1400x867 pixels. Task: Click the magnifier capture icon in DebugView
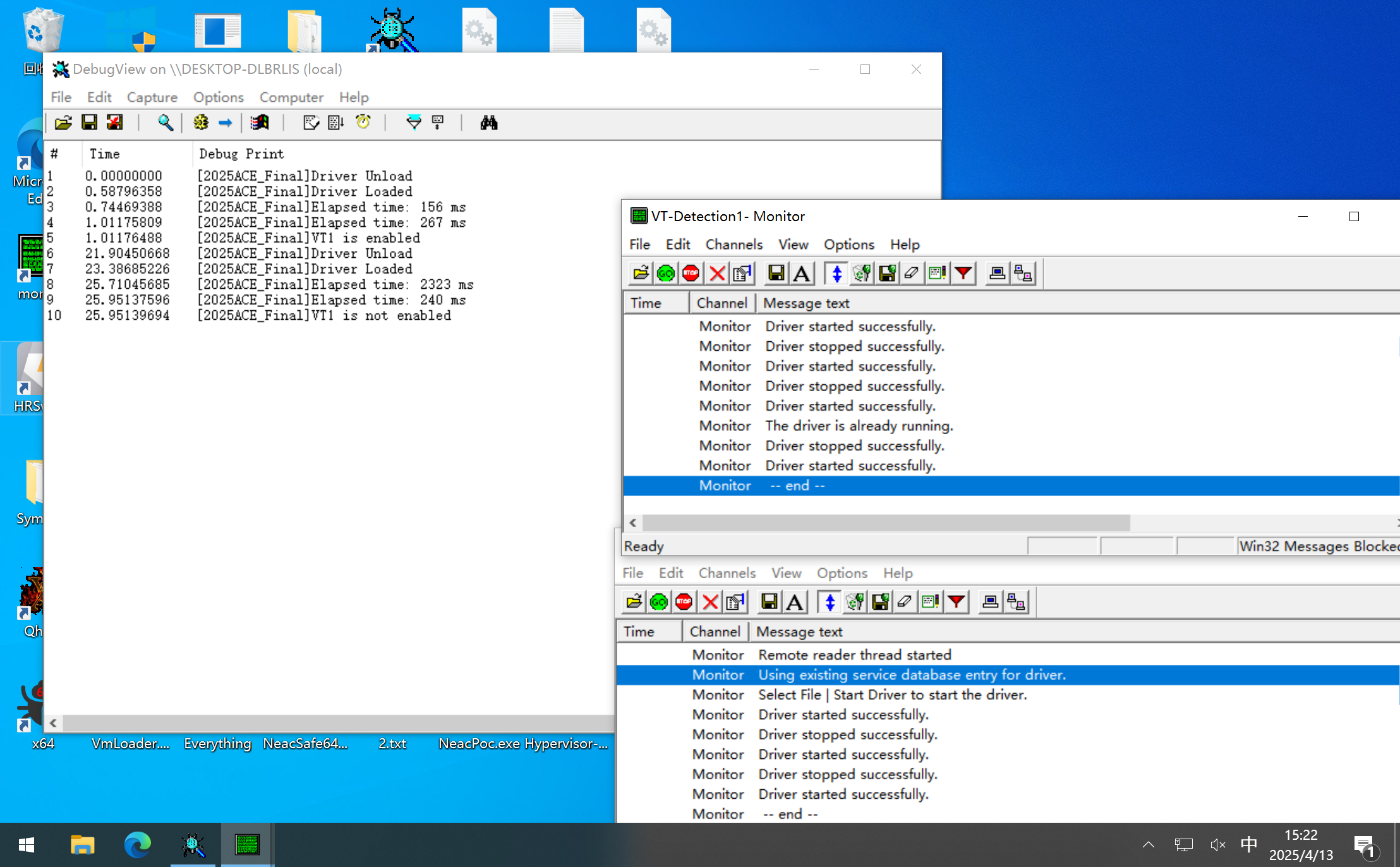(165, 123)
